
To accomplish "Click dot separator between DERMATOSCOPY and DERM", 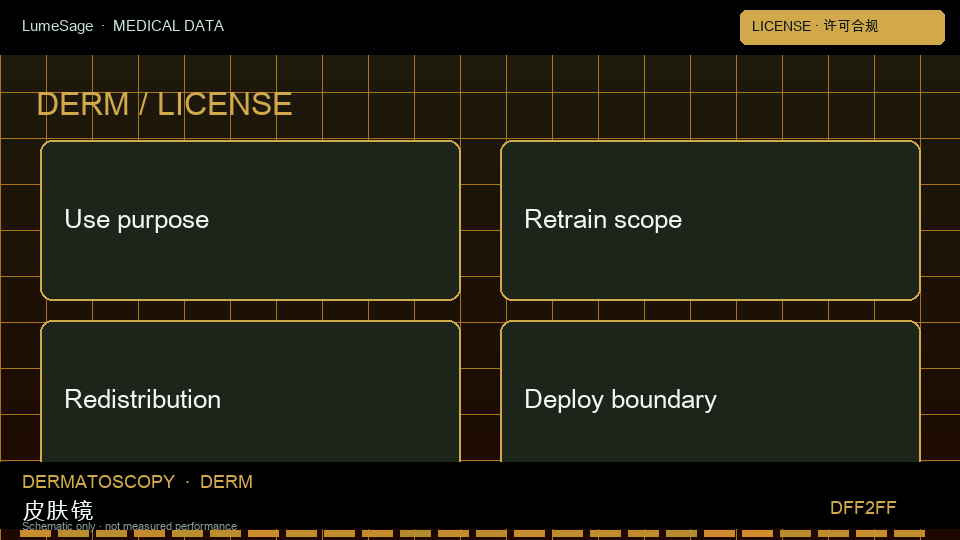I will pos(187,482).
